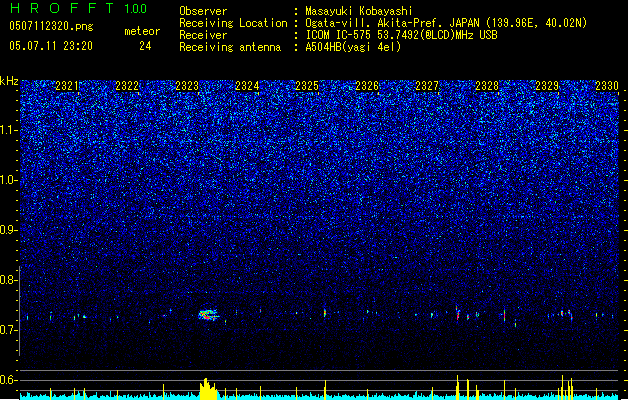Click the filename 0507112320.png

(x=51, y=26)
